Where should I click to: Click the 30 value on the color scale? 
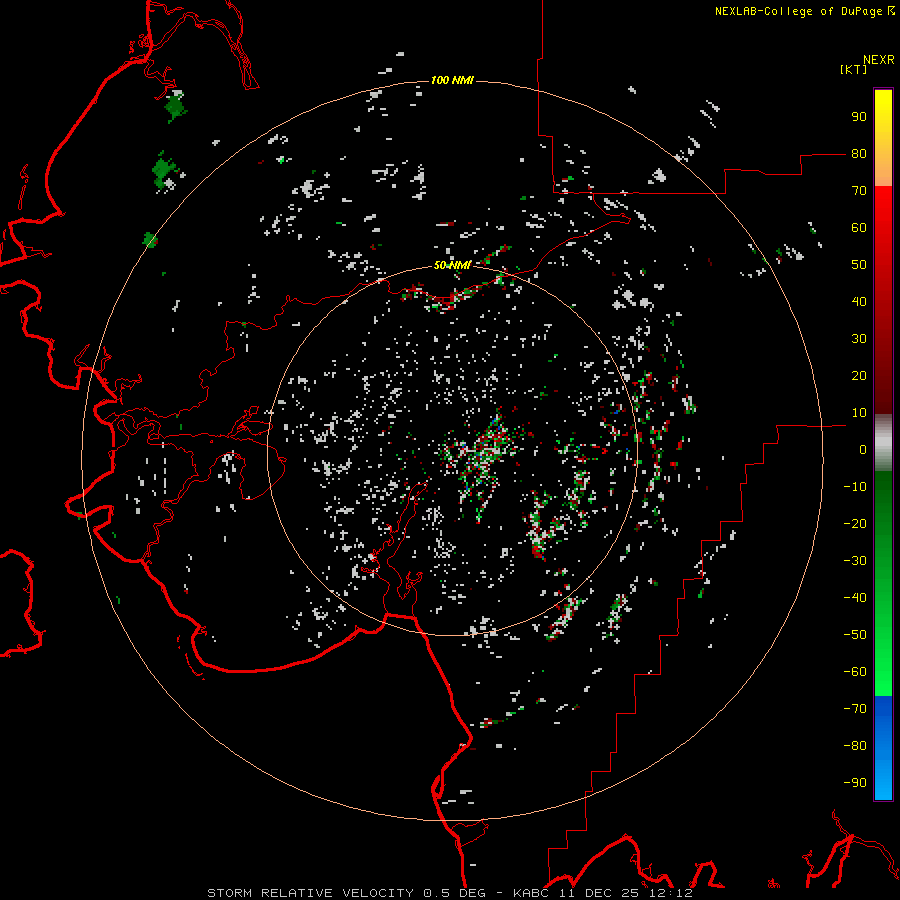(859, 339)
